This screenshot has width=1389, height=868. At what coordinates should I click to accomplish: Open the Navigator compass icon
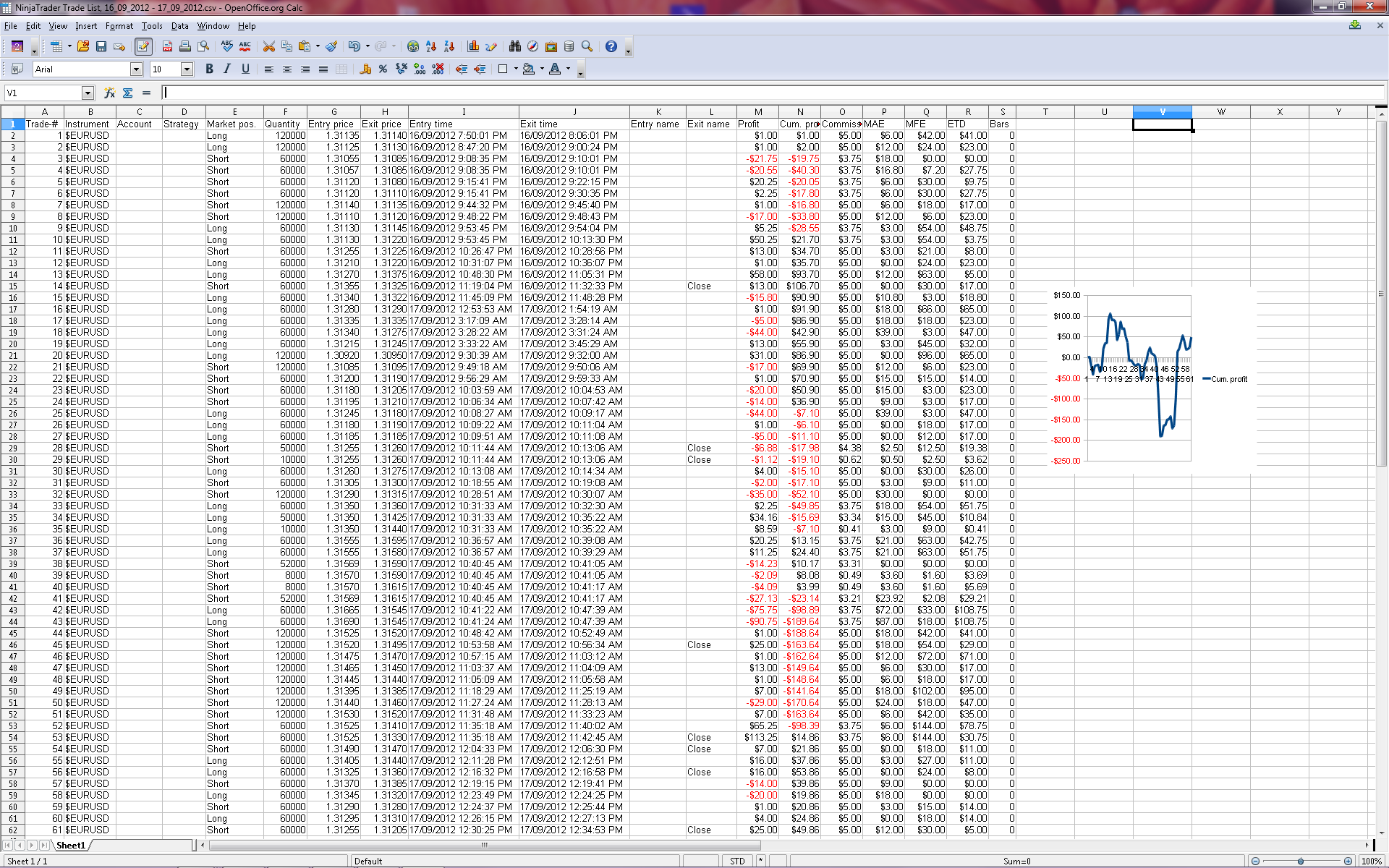click(x=533, y=46)
